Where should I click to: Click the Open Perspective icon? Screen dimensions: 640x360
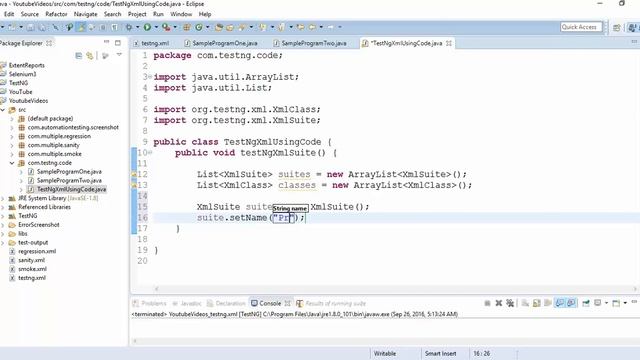[617, 27]
